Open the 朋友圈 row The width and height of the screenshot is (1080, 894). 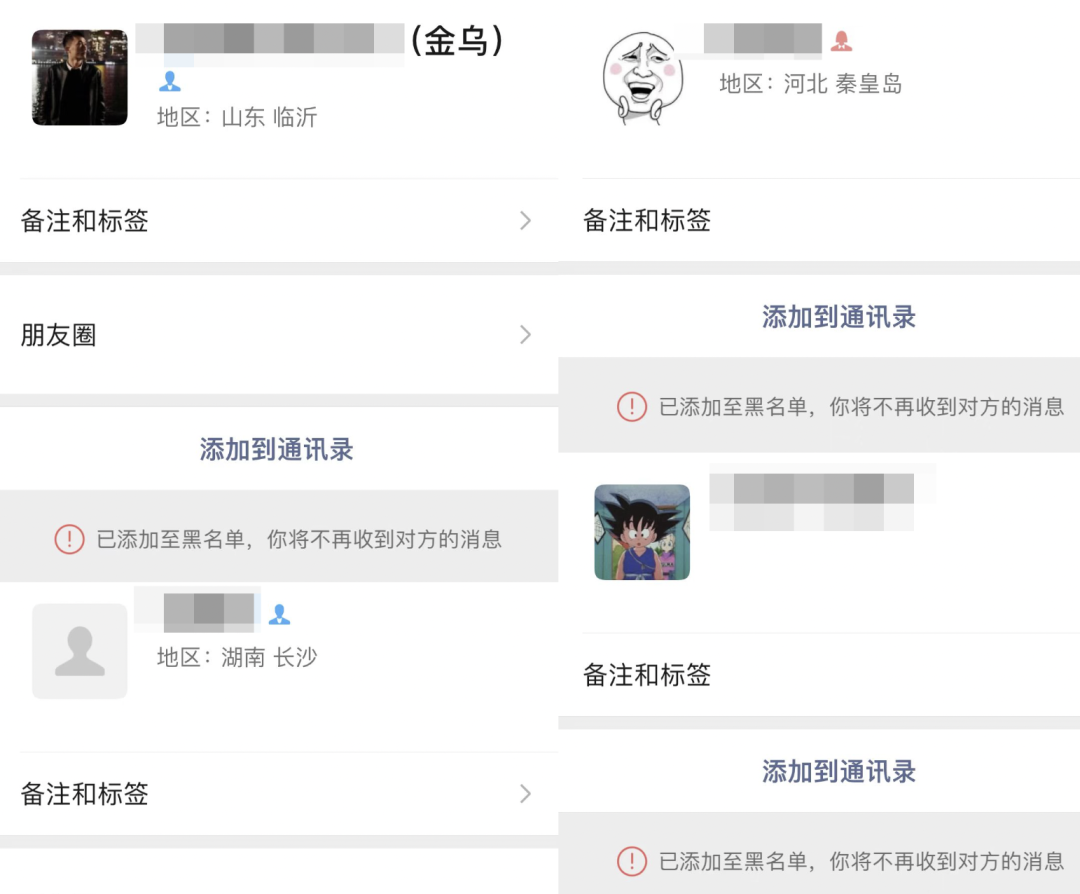click(x=279, y=335)
